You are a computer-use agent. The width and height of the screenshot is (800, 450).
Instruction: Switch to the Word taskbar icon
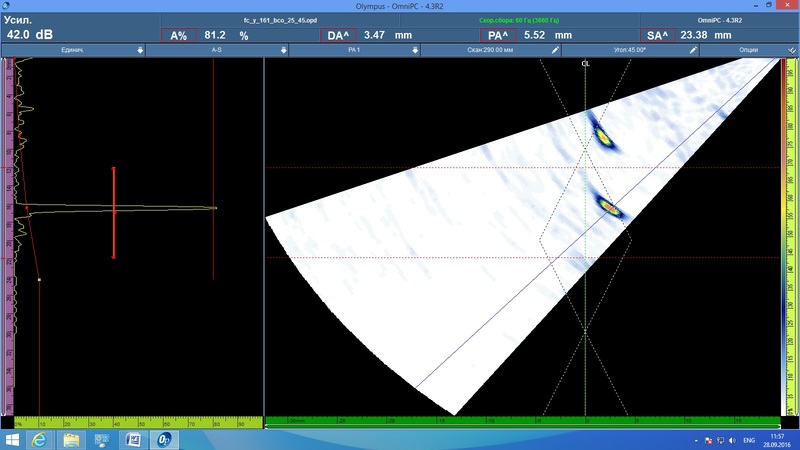coord(134,439)
